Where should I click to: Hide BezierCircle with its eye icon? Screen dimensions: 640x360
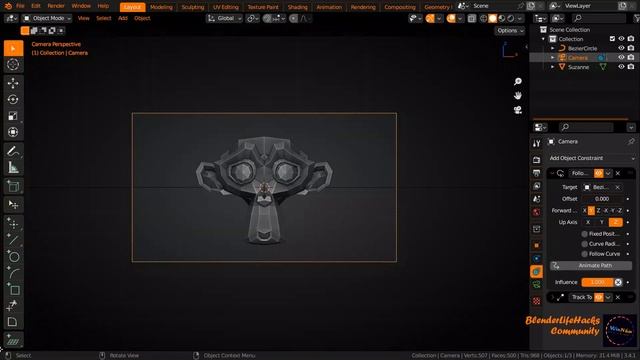coord(621,48)
